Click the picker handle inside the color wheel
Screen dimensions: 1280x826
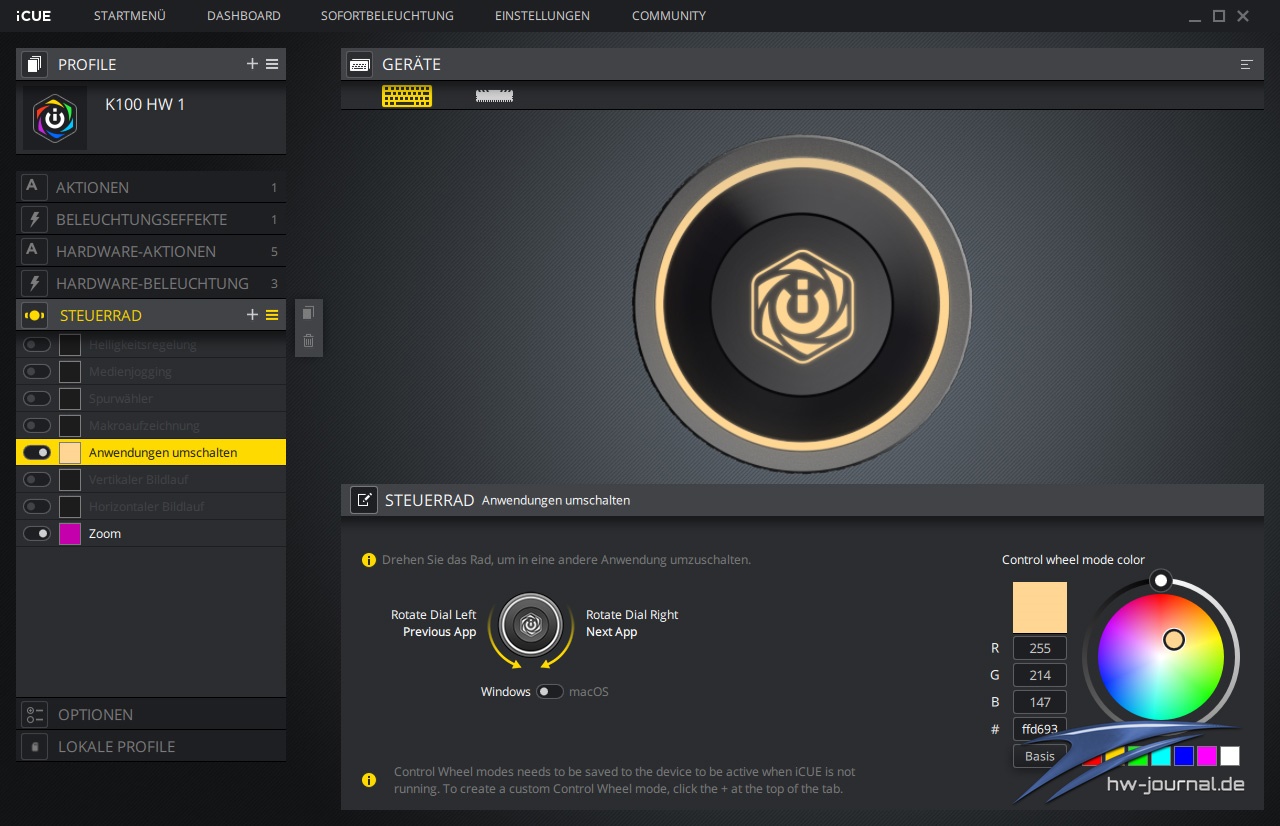[x=1174, y=639]
